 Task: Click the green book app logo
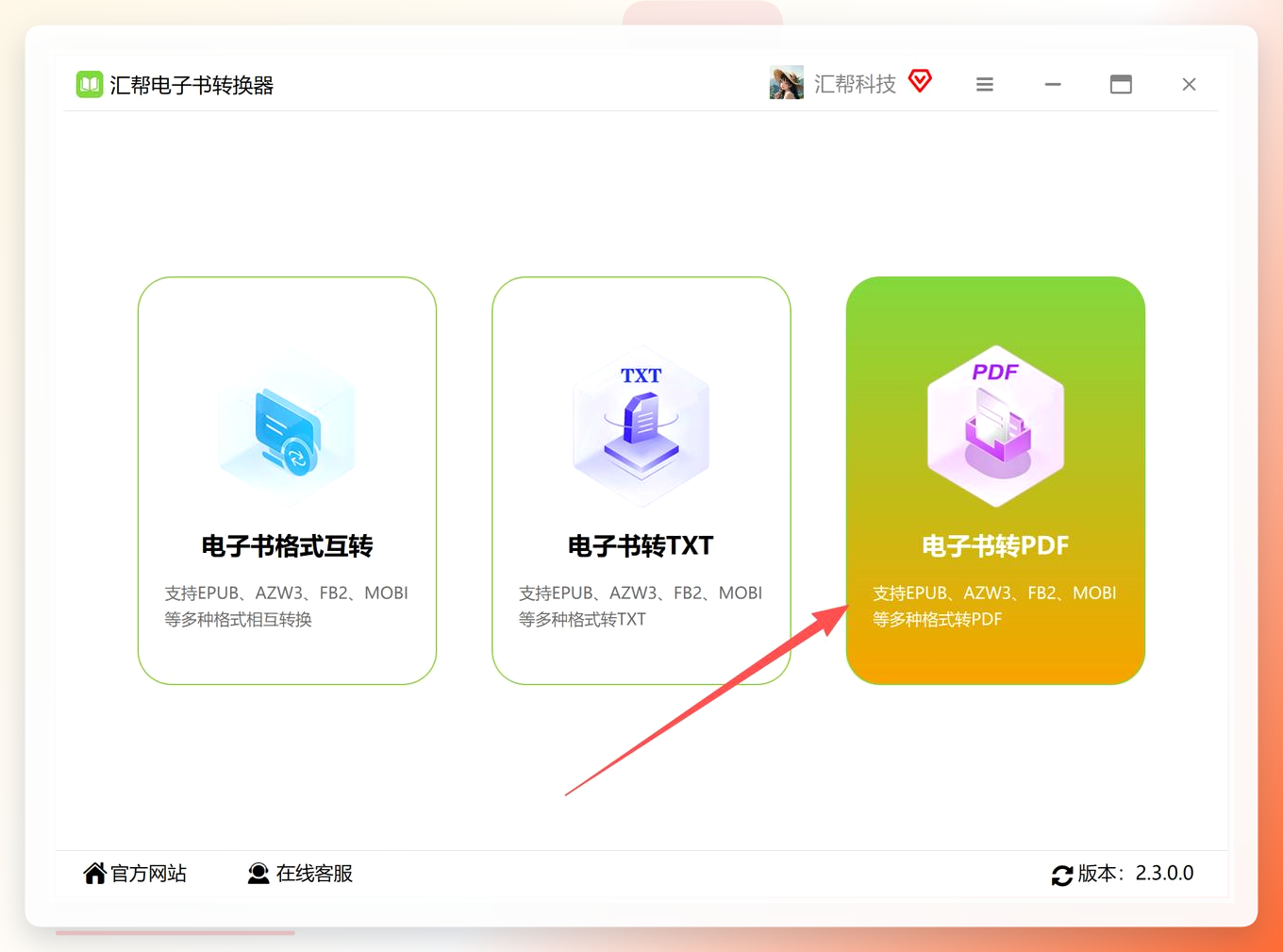pos(90,85)
